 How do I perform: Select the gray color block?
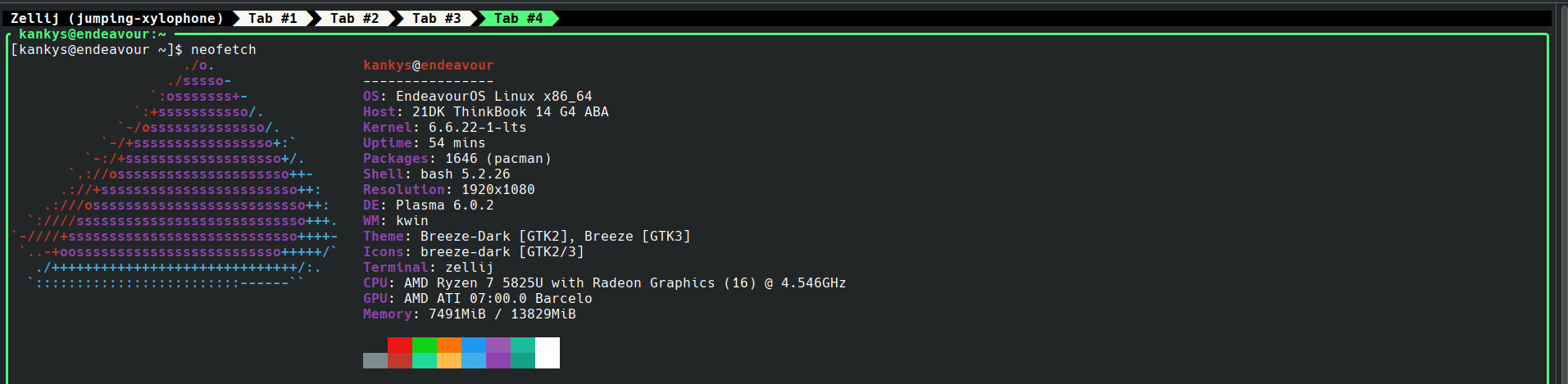click(375, 360)
